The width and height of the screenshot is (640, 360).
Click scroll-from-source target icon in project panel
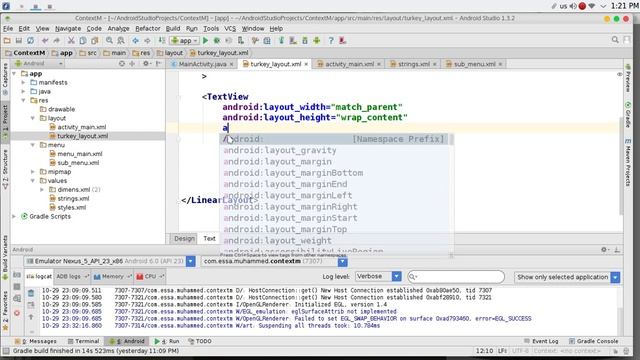pyautogui.click(x=122, y=64)
